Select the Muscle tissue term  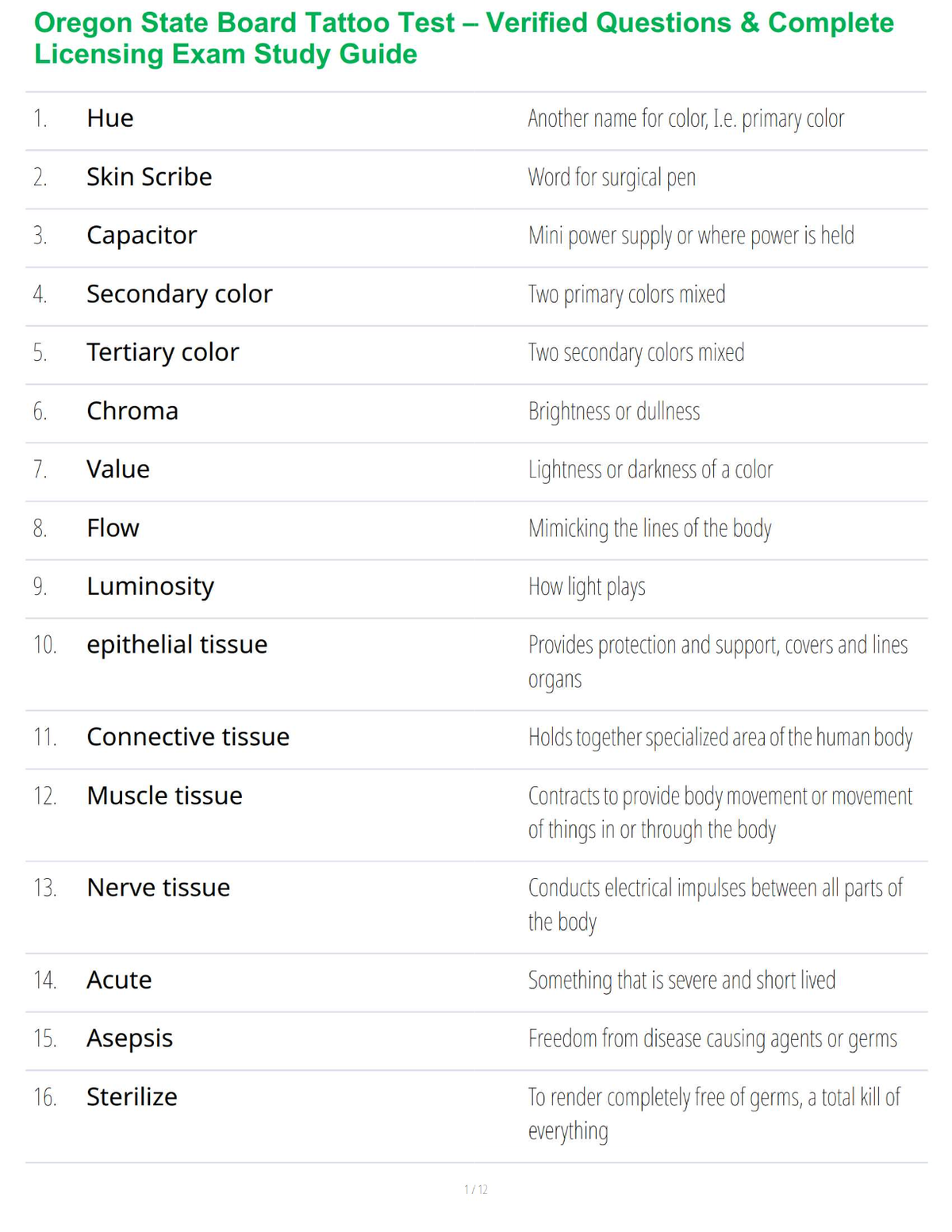click(x=164, y=796)
